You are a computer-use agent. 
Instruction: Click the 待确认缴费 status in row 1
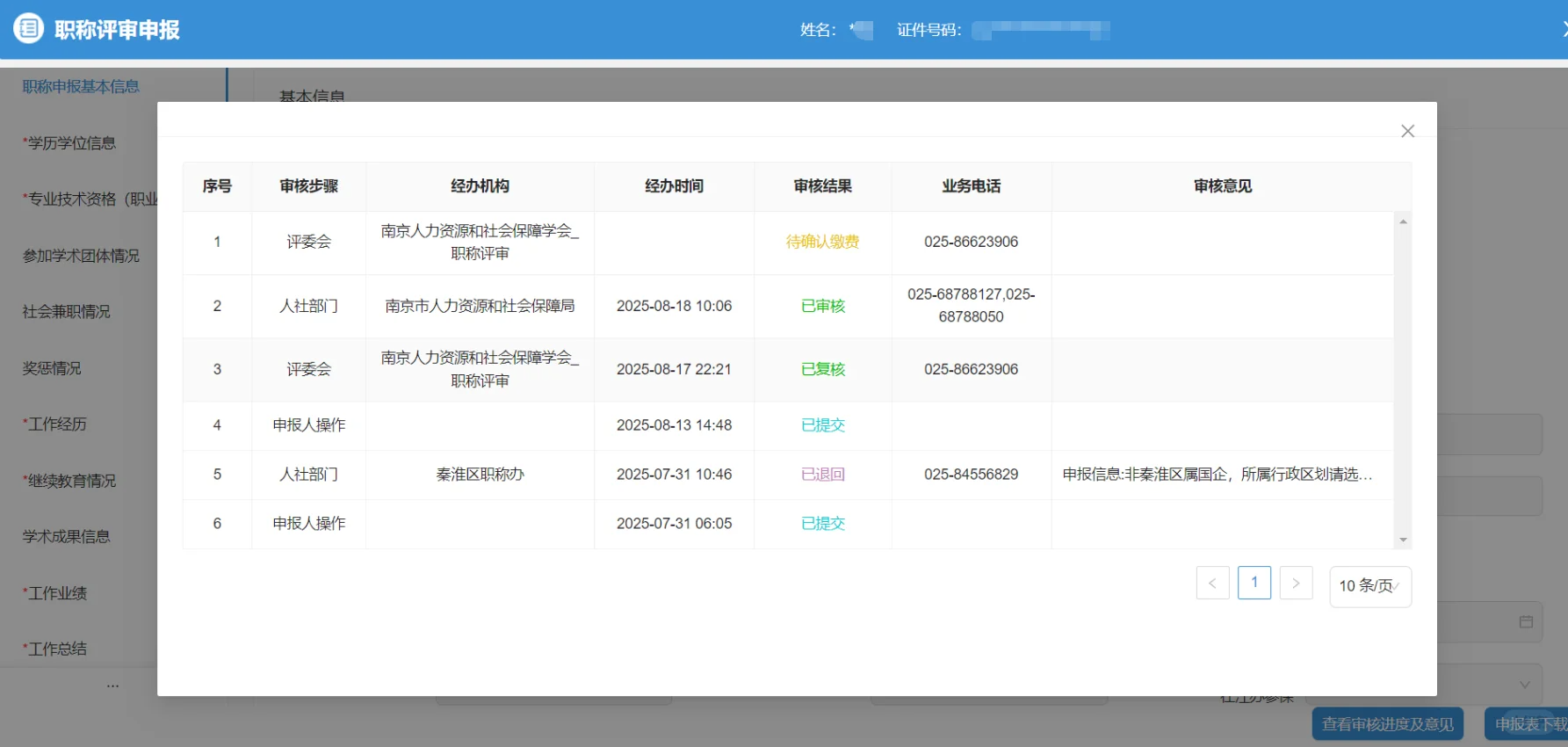[822, 242]
